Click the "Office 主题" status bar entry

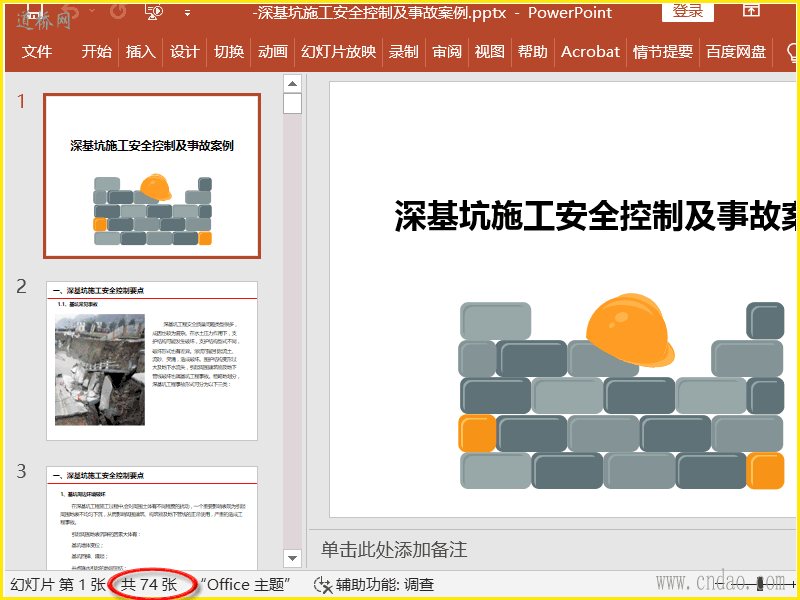(x=245, y=585)
